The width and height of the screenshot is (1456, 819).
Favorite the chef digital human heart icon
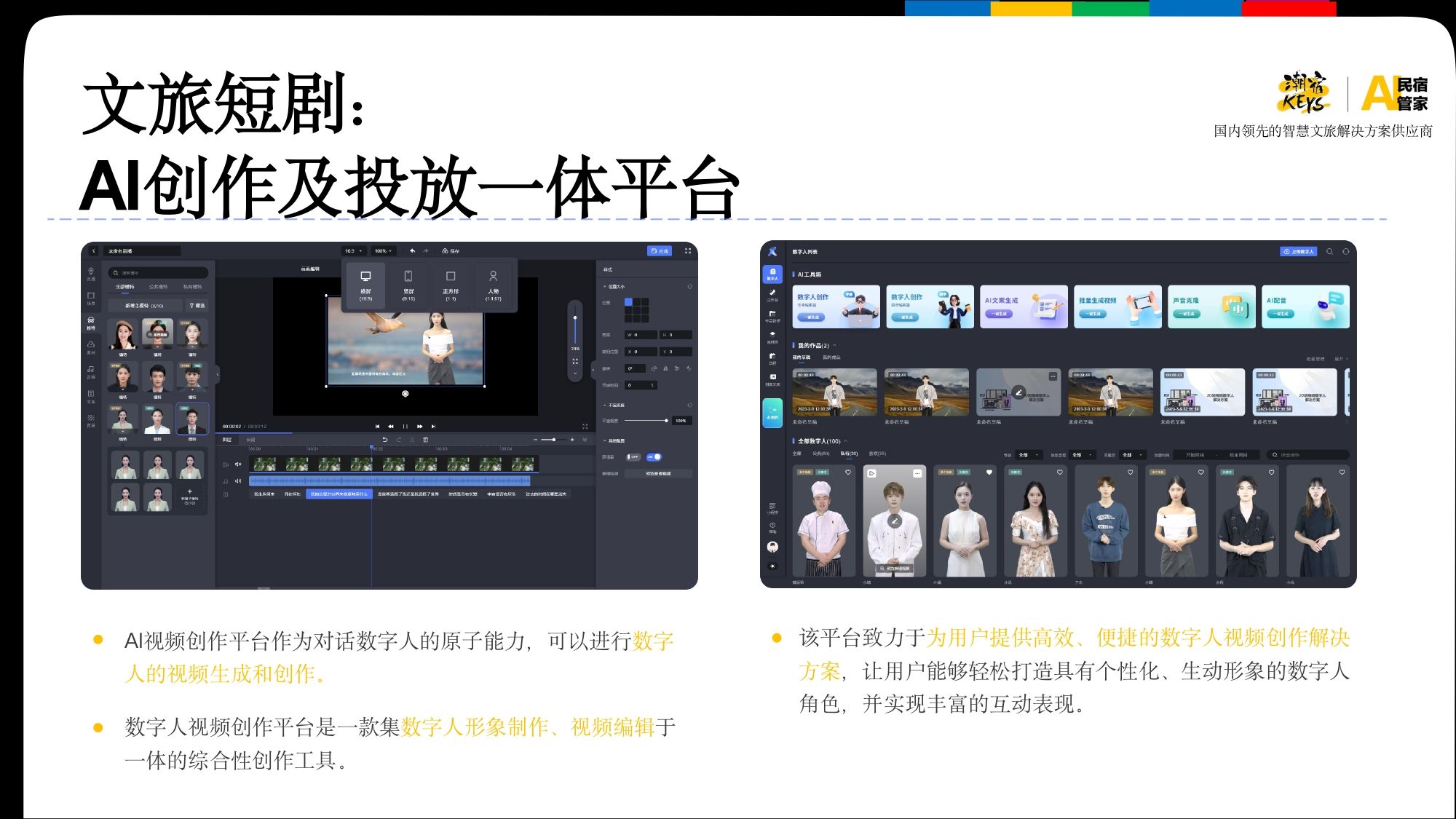[848, 472]
